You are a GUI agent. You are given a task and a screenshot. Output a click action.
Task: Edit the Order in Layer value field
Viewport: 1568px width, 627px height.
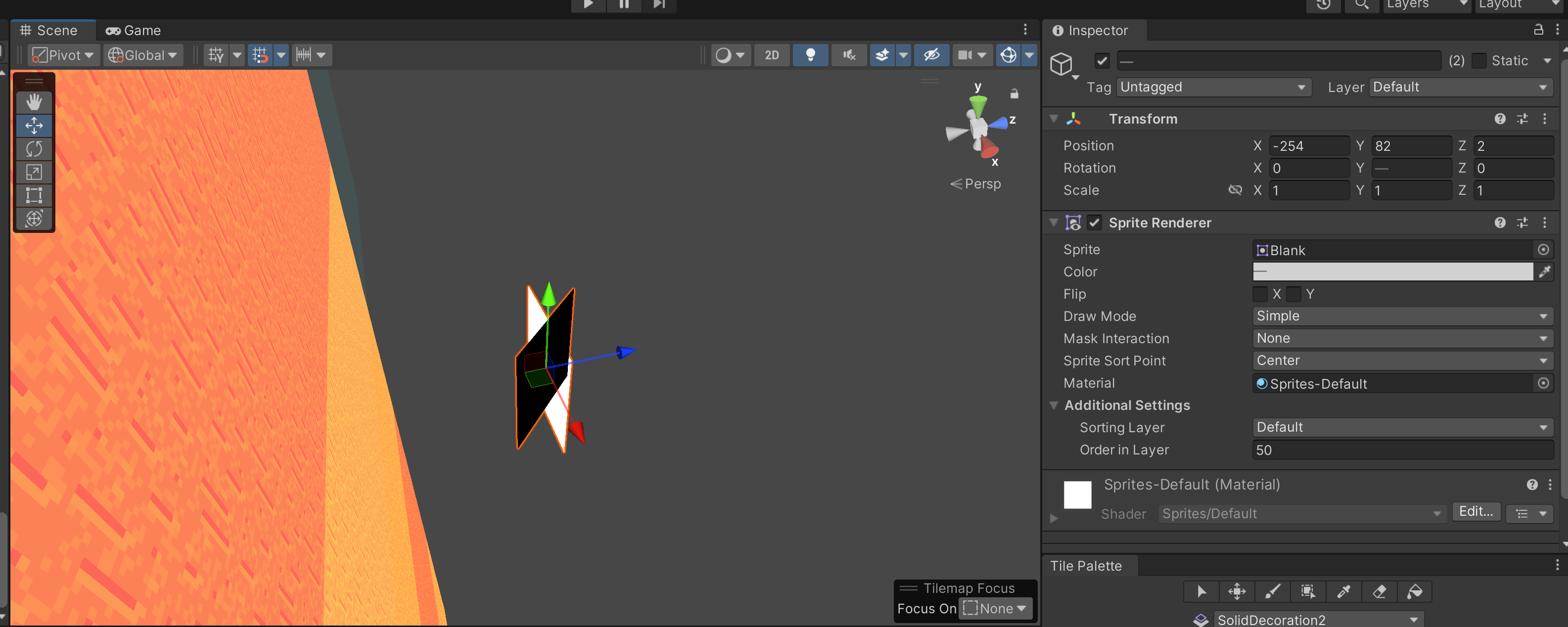coord(1400,450)
